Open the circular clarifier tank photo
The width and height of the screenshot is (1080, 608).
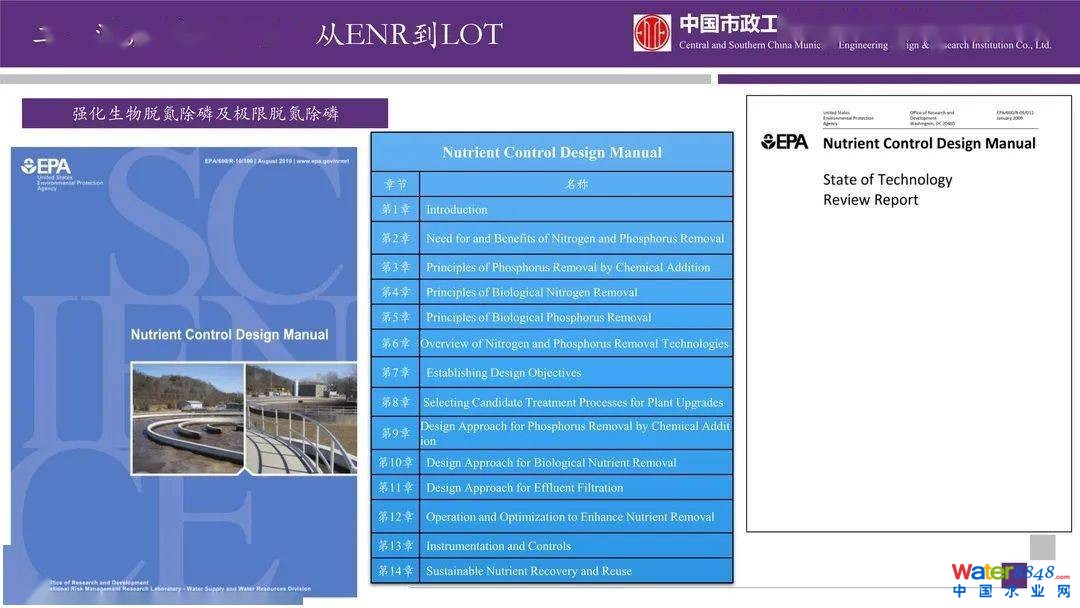(x=187, y=417)
